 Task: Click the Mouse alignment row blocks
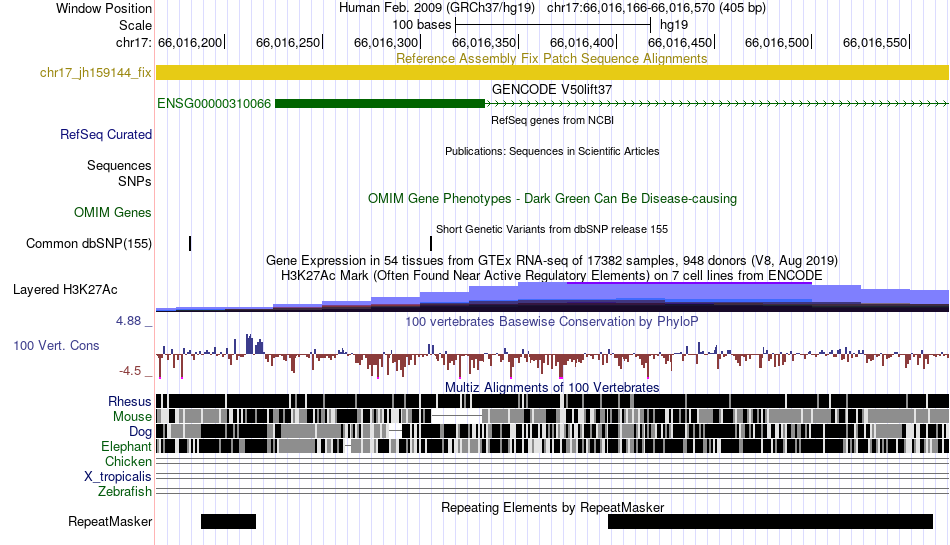[552, 416]
